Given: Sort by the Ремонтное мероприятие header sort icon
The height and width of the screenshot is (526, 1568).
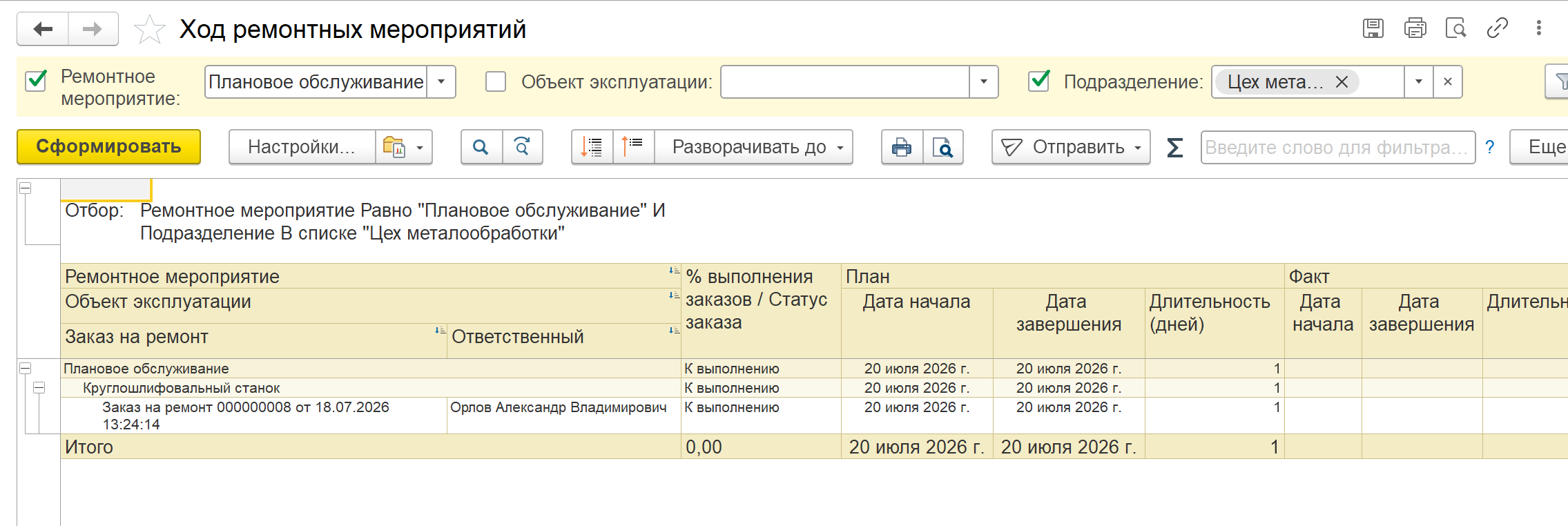Looking at the screenshot, I should click(674, 271).
